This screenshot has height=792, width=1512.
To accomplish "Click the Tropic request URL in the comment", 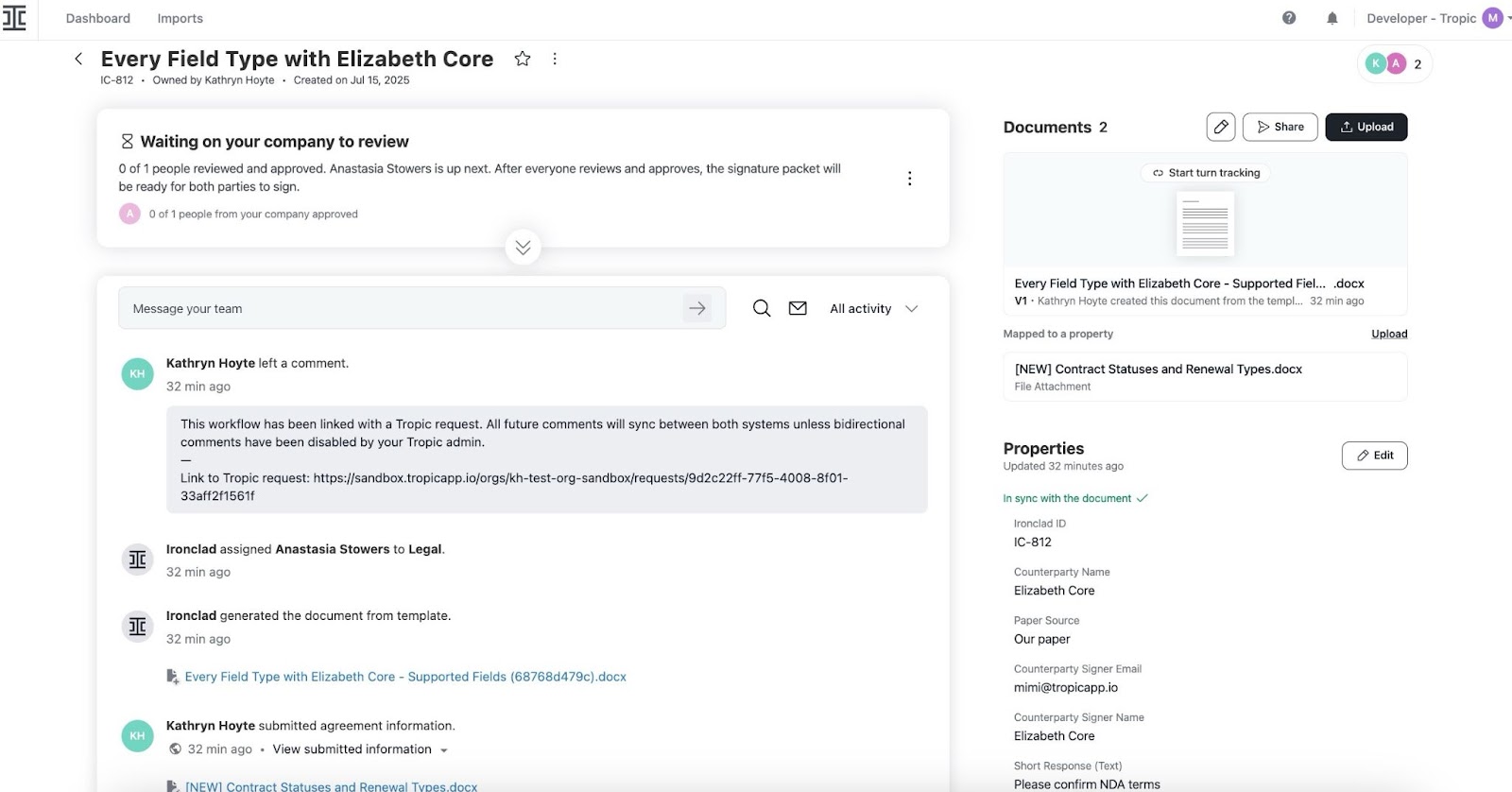I will click(514, 487).
